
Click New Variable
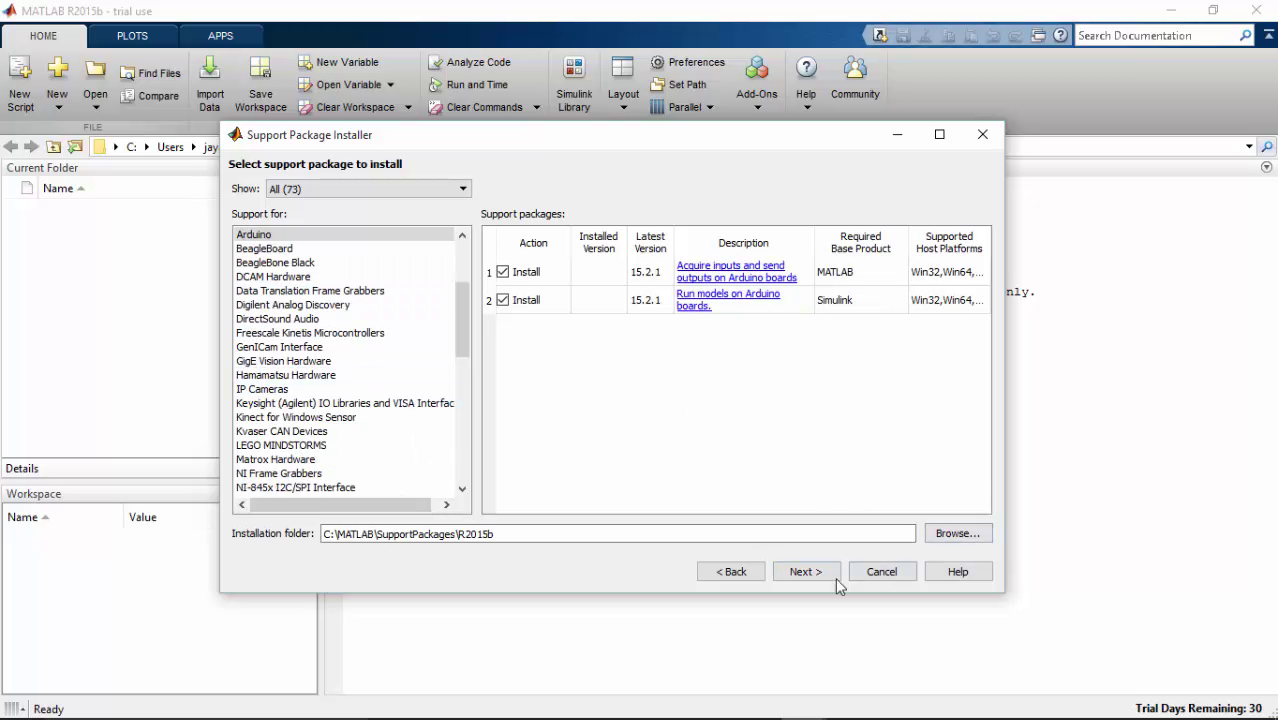(x=338, y=62)
